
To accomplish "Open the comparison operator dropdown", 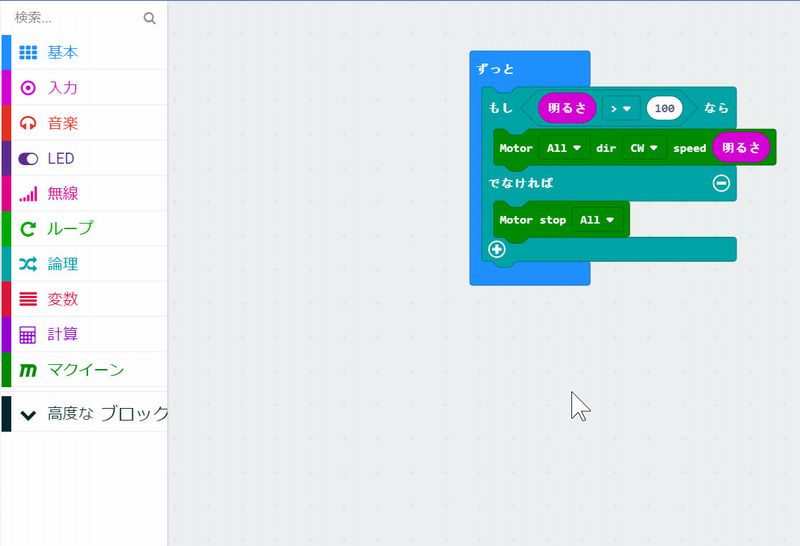I will [621, 107].
